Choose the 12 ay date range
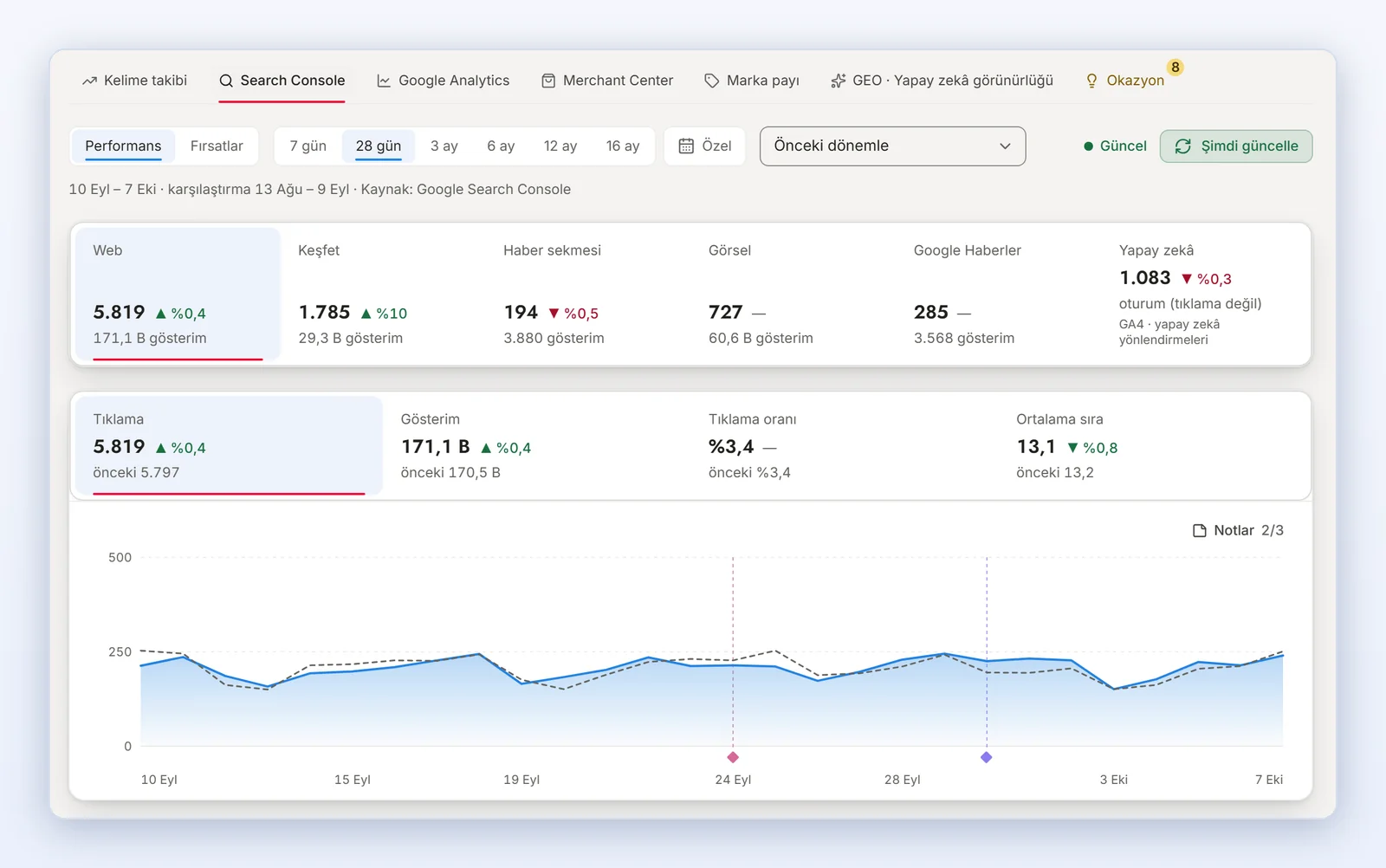The height and width of the screenshot is (868, 1386). (x=560, y=146)
